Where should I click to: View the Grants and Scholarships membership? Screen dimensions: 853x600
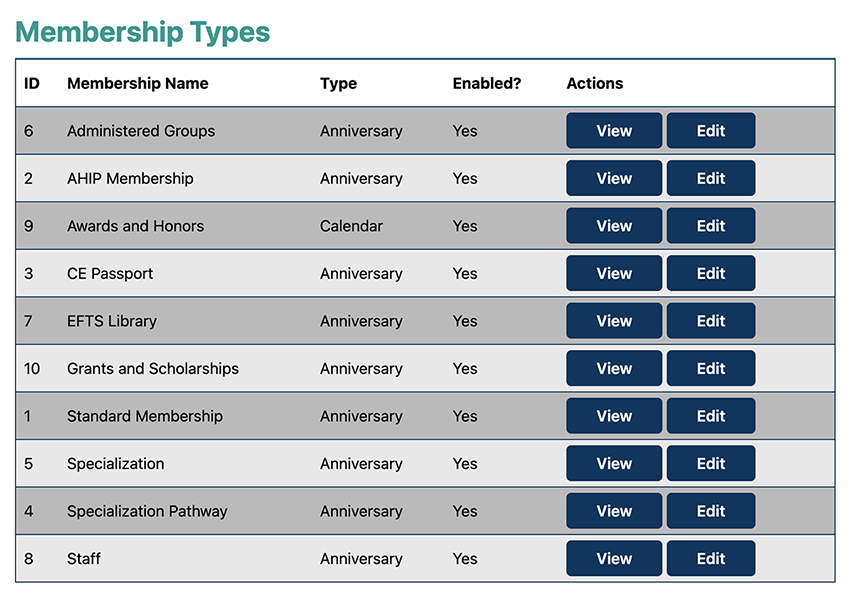click(x=613, y=369)
